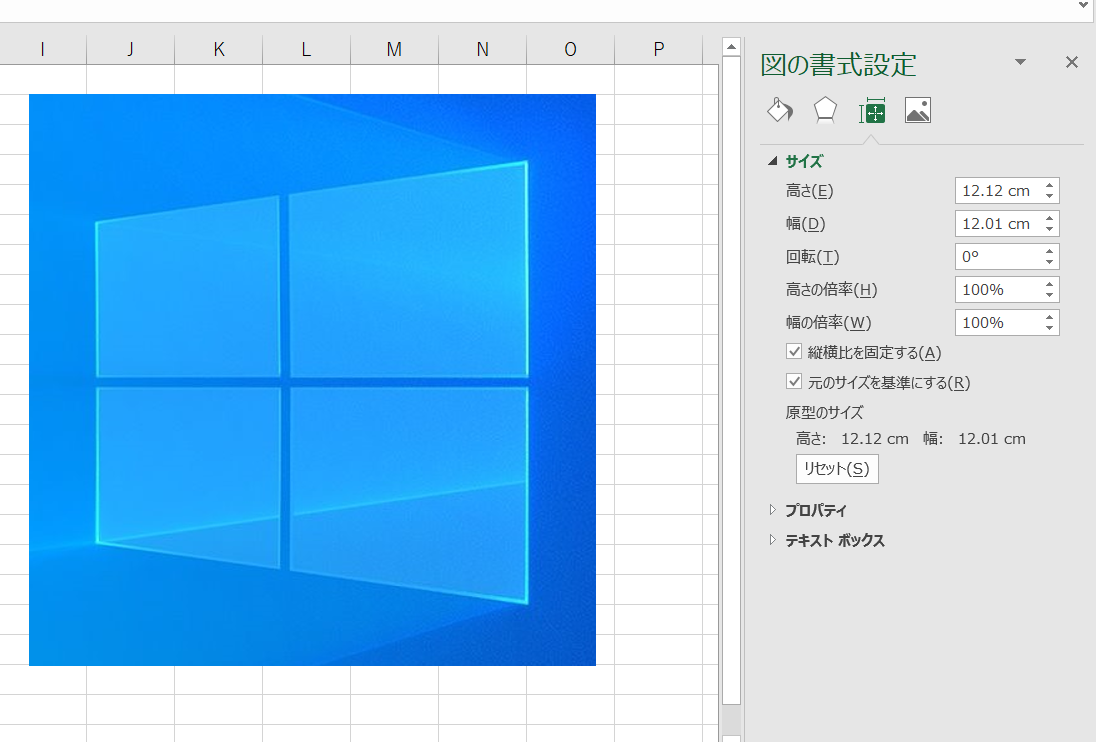Click the リセット button
The image size is (1096, 742).
837,469
